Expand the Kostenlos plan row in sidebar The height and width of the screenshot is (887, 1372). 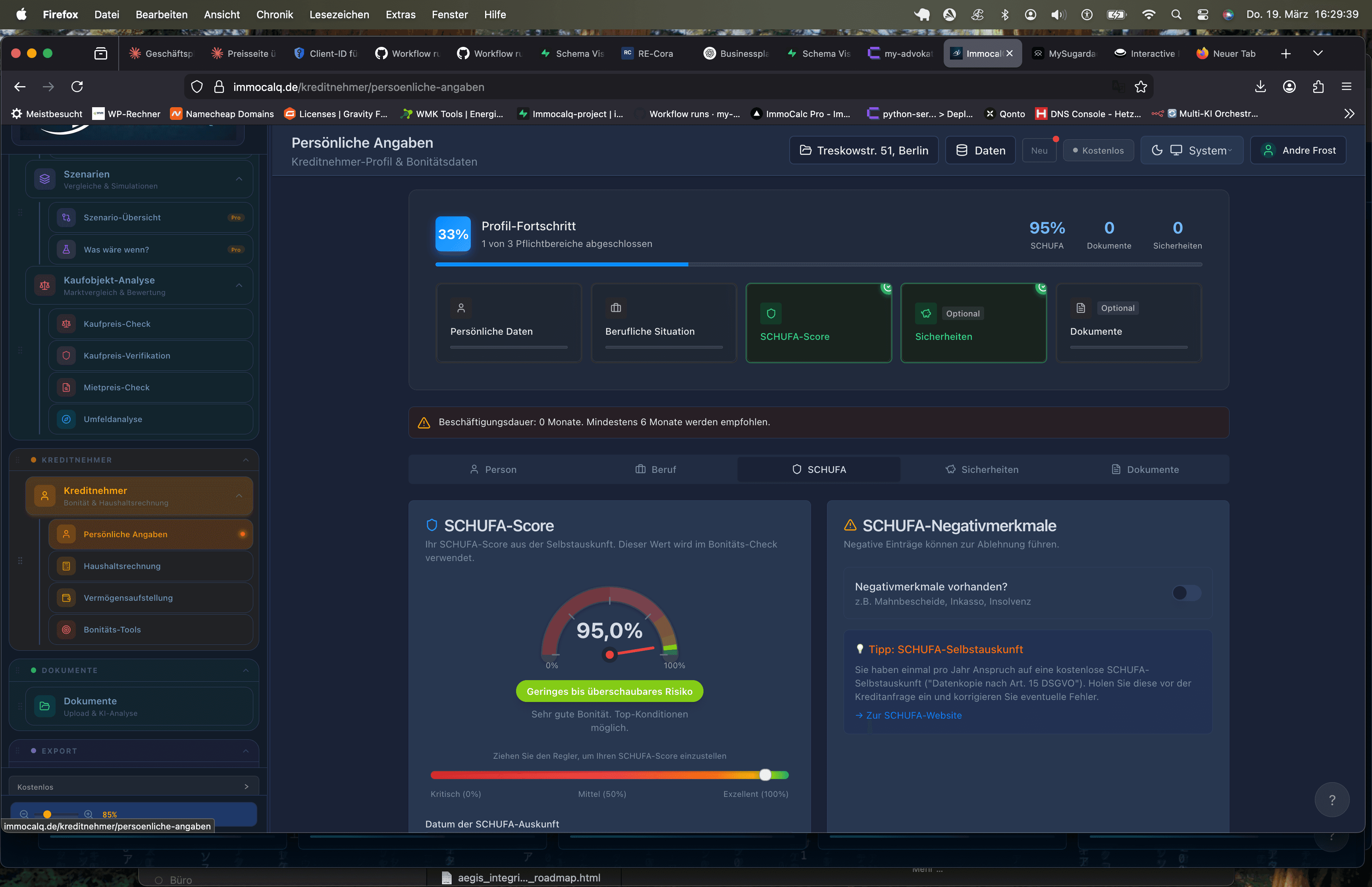tap(133, 787)
